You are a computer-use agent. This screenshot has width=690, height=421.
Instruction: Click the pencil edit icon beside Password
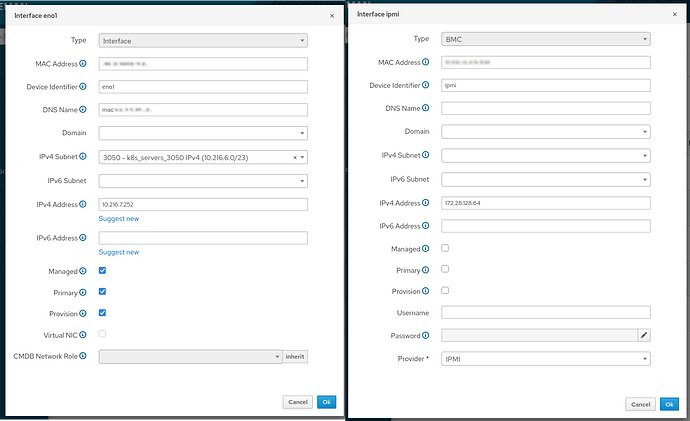click(644, 335)
